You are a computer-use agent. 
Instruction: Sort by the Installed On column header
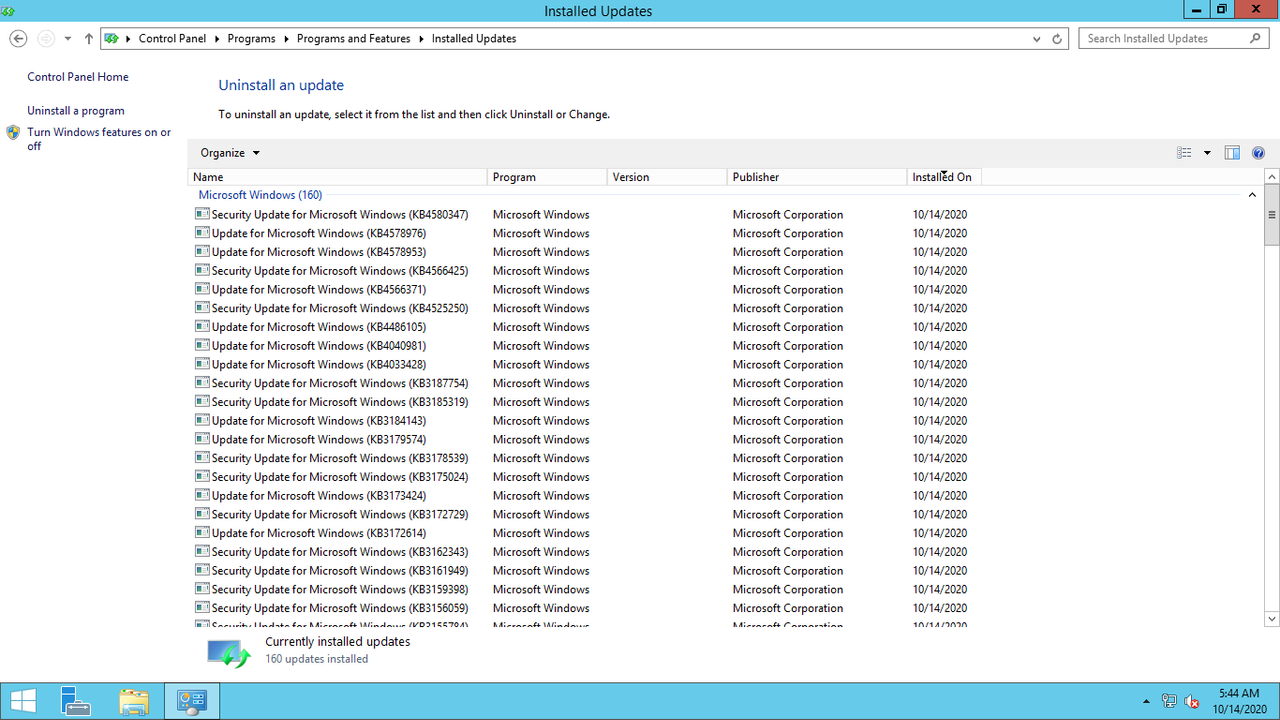(945, 177)
